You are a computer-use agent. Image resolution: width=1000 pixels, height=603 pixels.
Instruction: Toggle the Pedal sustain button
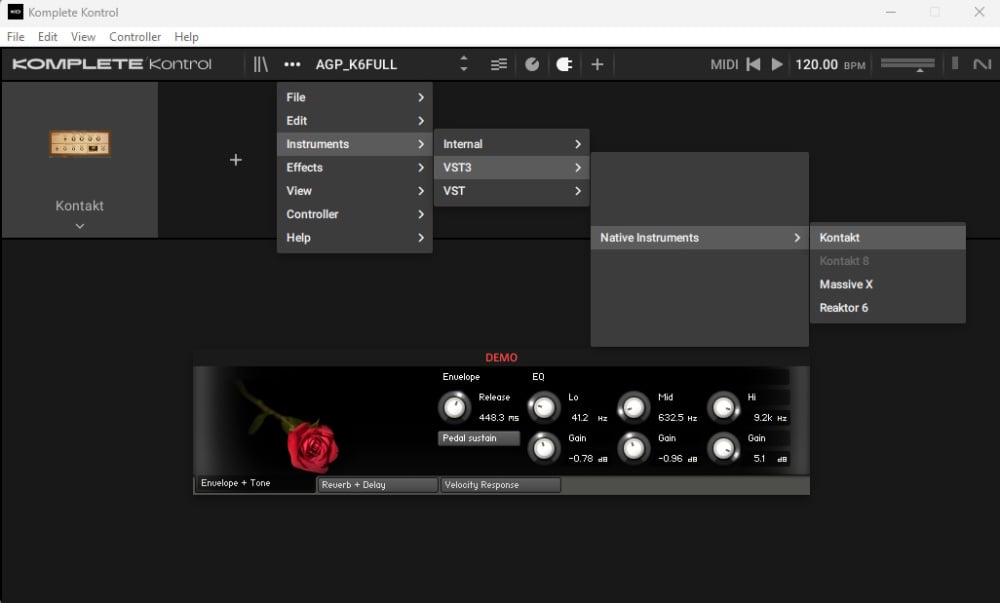(478, 438)
